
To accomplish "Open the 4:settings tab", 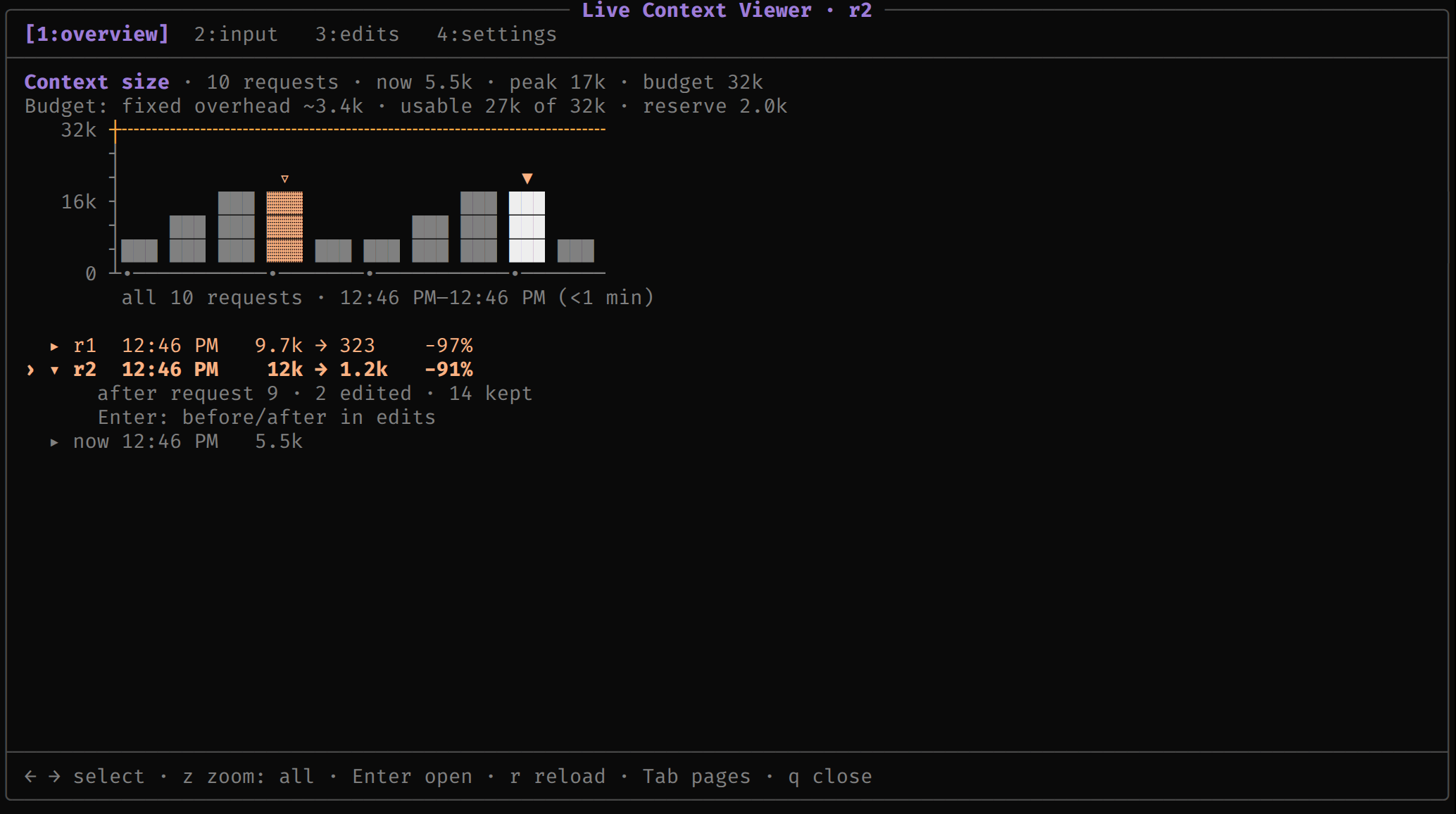I will [496, 34].
